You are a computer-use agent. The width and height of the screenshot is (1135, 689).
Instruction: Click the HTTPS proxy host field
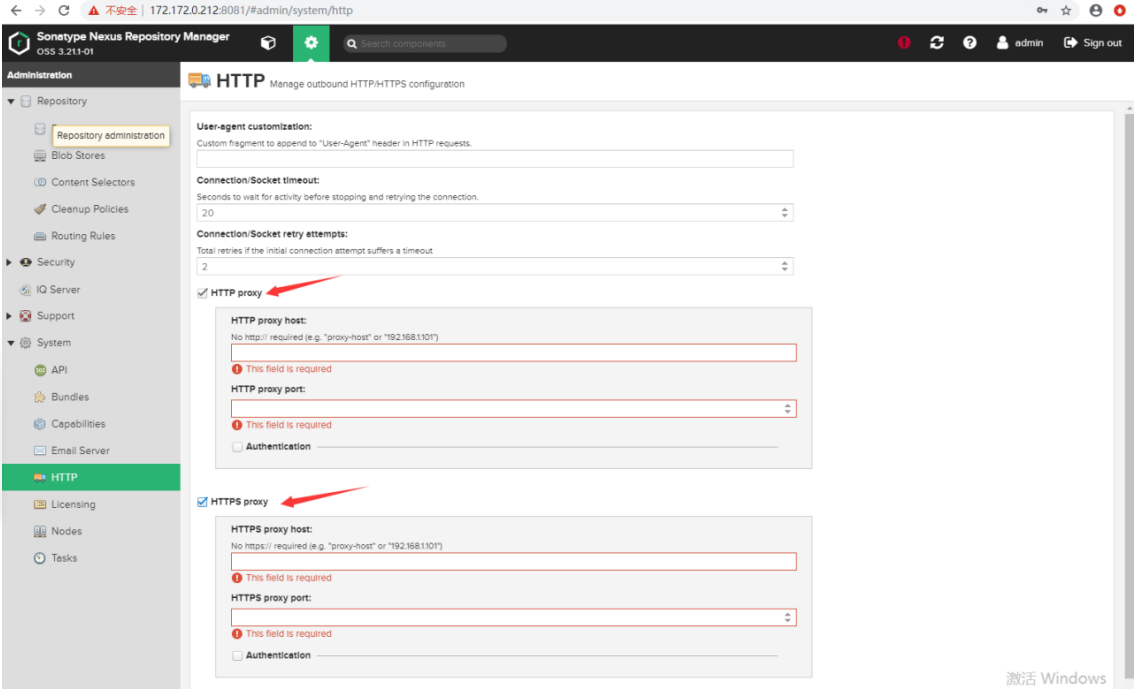pos(514,561)
